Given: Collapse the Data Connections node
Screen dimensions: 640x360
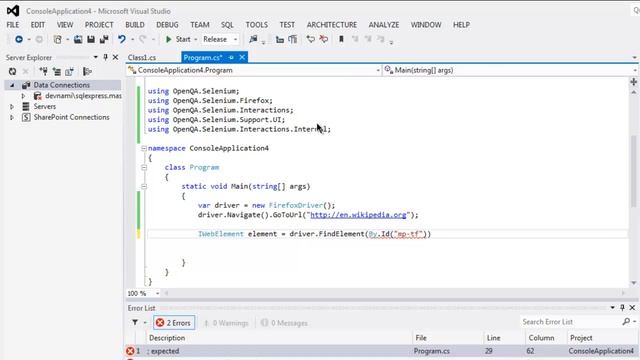Looking at the screenshot, I should [x=12, y=85].
